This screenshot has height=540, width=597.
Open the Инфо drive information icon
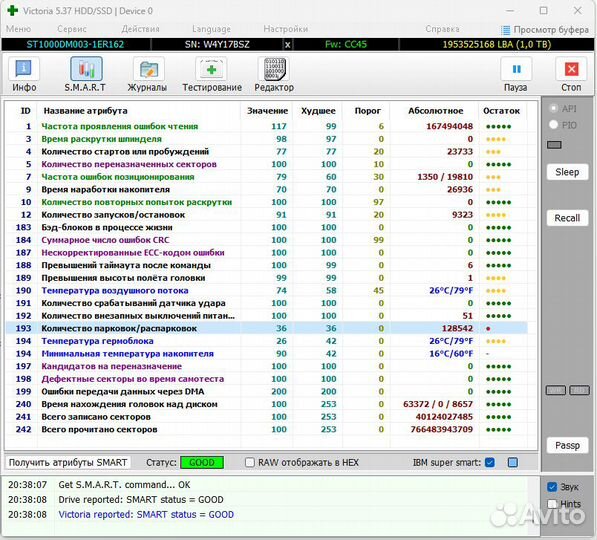(x=24, y=69)
